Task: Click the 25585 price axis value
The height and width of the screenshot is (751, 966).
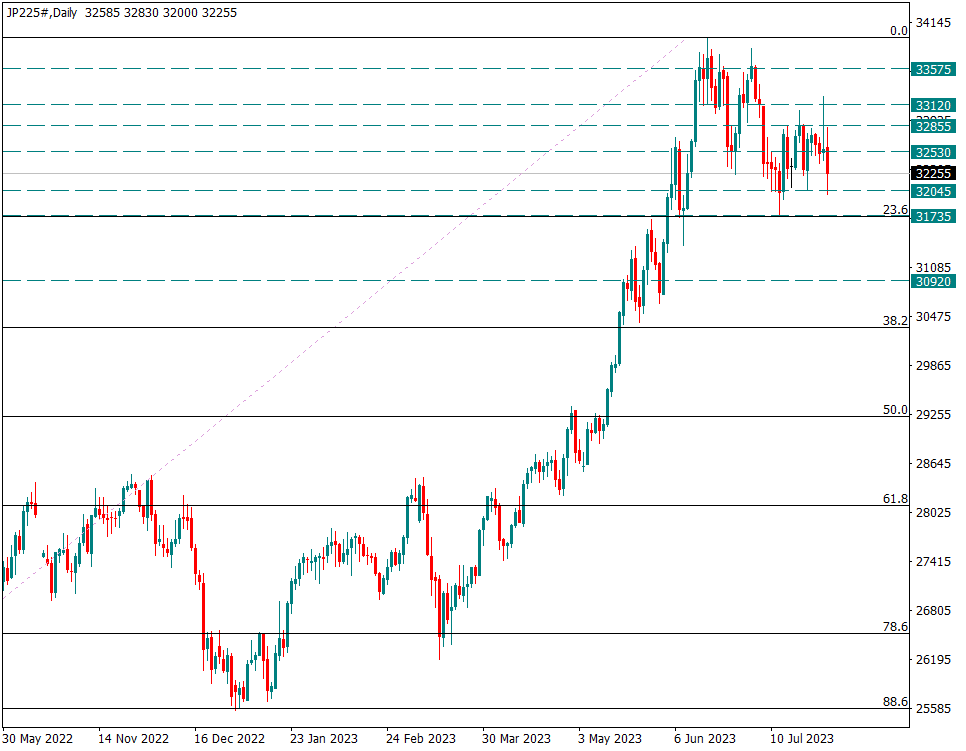Action: 933,709
